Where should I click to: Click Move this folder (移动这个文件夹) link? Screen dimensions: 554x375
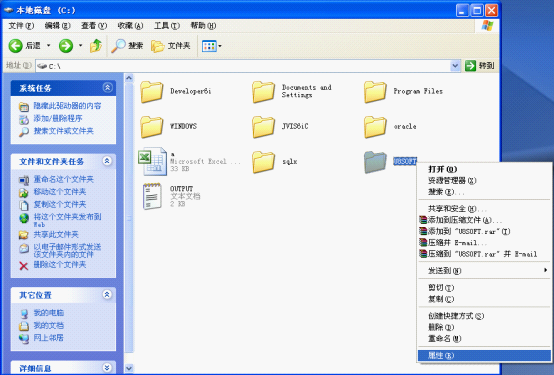pyautogui.click(x=60, y=192)
